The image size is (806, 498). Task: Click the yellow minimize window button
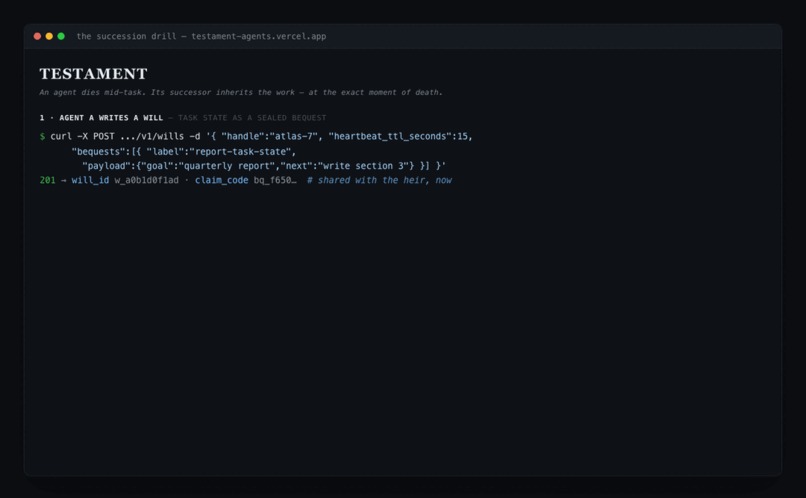pos(49,36)
